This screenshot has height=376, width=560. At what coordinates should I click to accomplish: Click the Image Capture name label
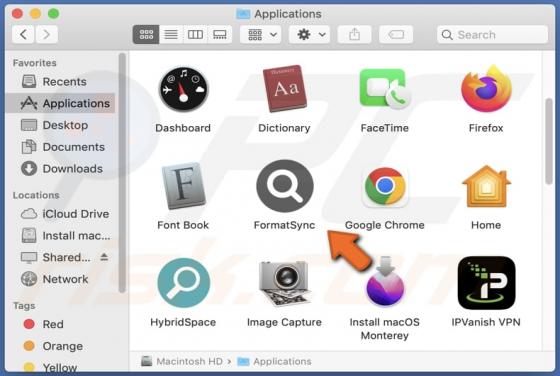pos(284,322)
